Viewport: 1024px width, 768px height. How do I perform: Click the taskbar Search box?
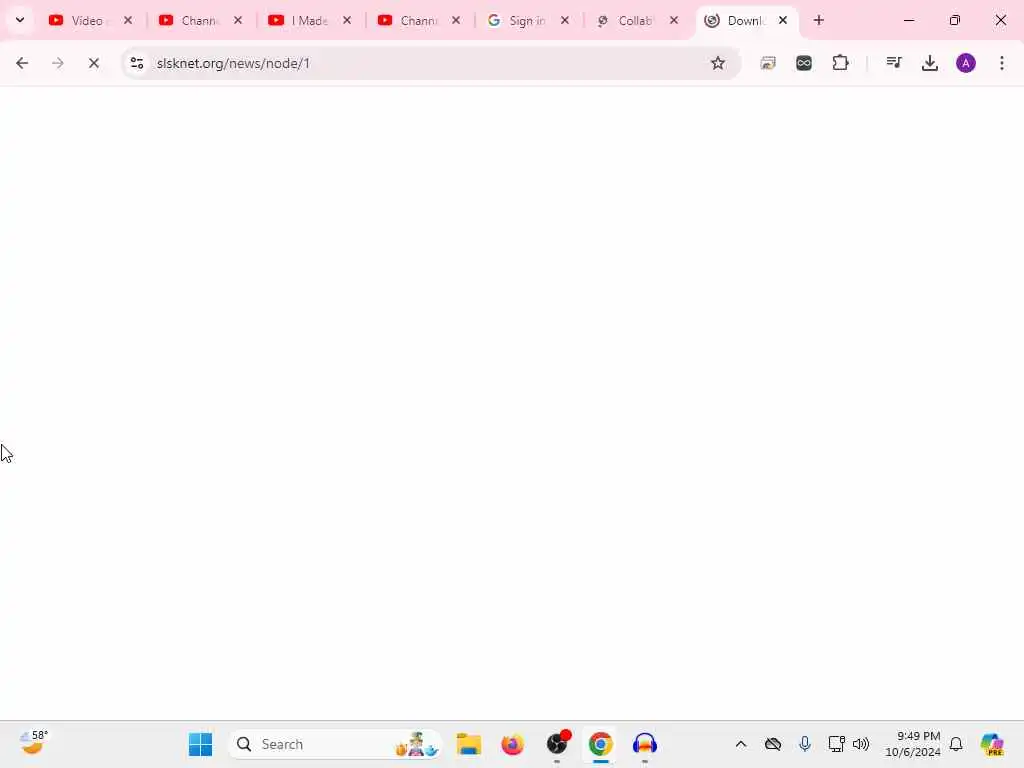coord(335,744)
